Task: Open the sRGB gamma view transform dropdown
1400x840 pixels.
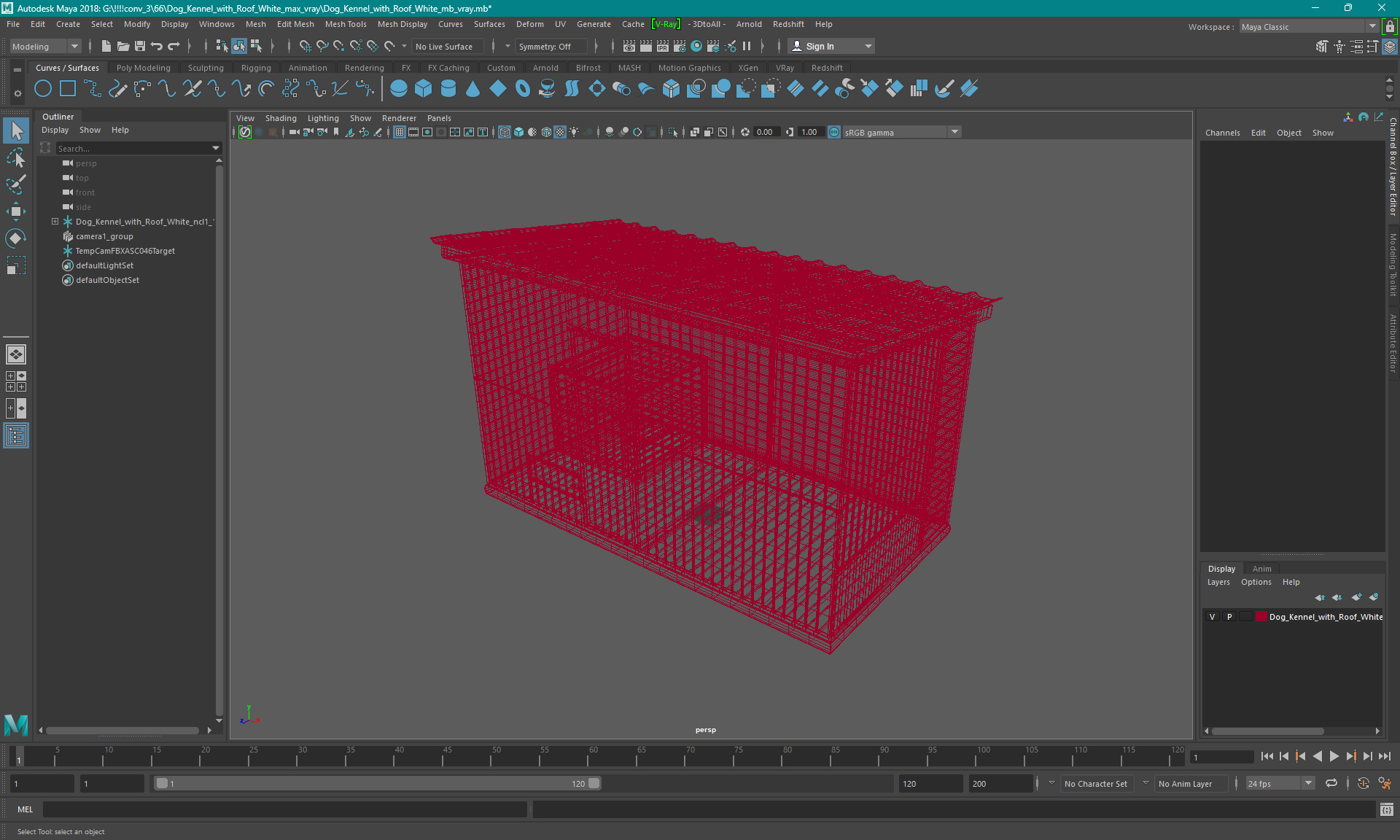Action: tap(902, 132)
